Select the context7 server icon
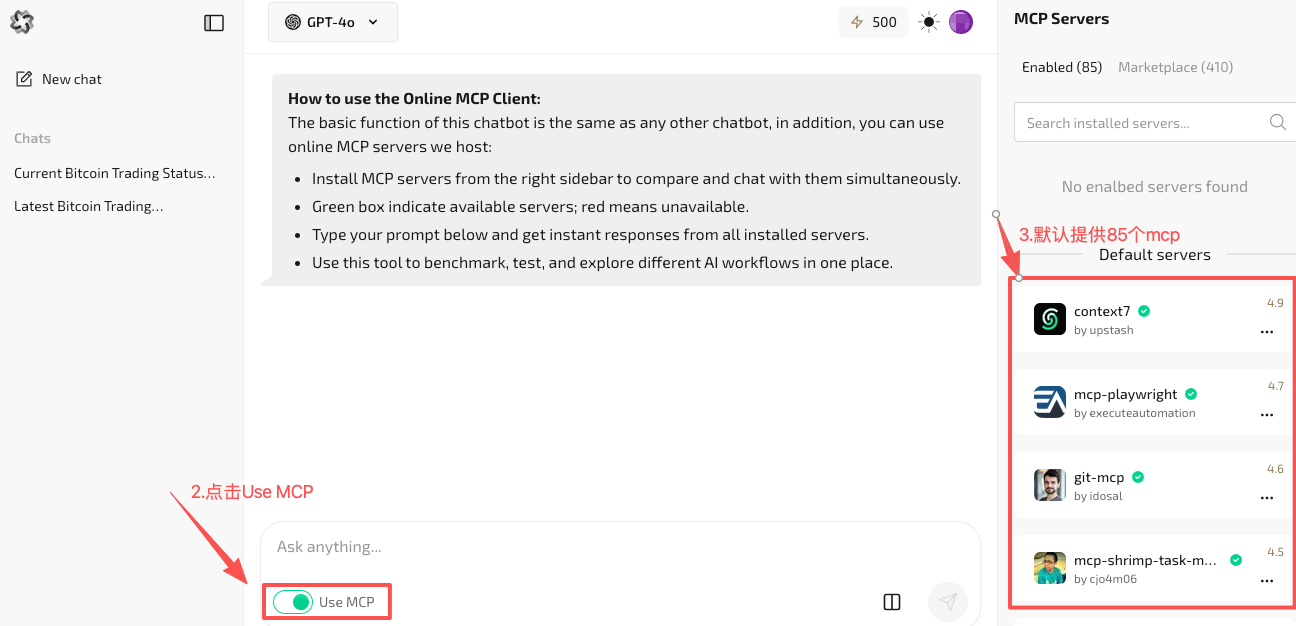The image size is (1296, 626). pos(1050,319)
